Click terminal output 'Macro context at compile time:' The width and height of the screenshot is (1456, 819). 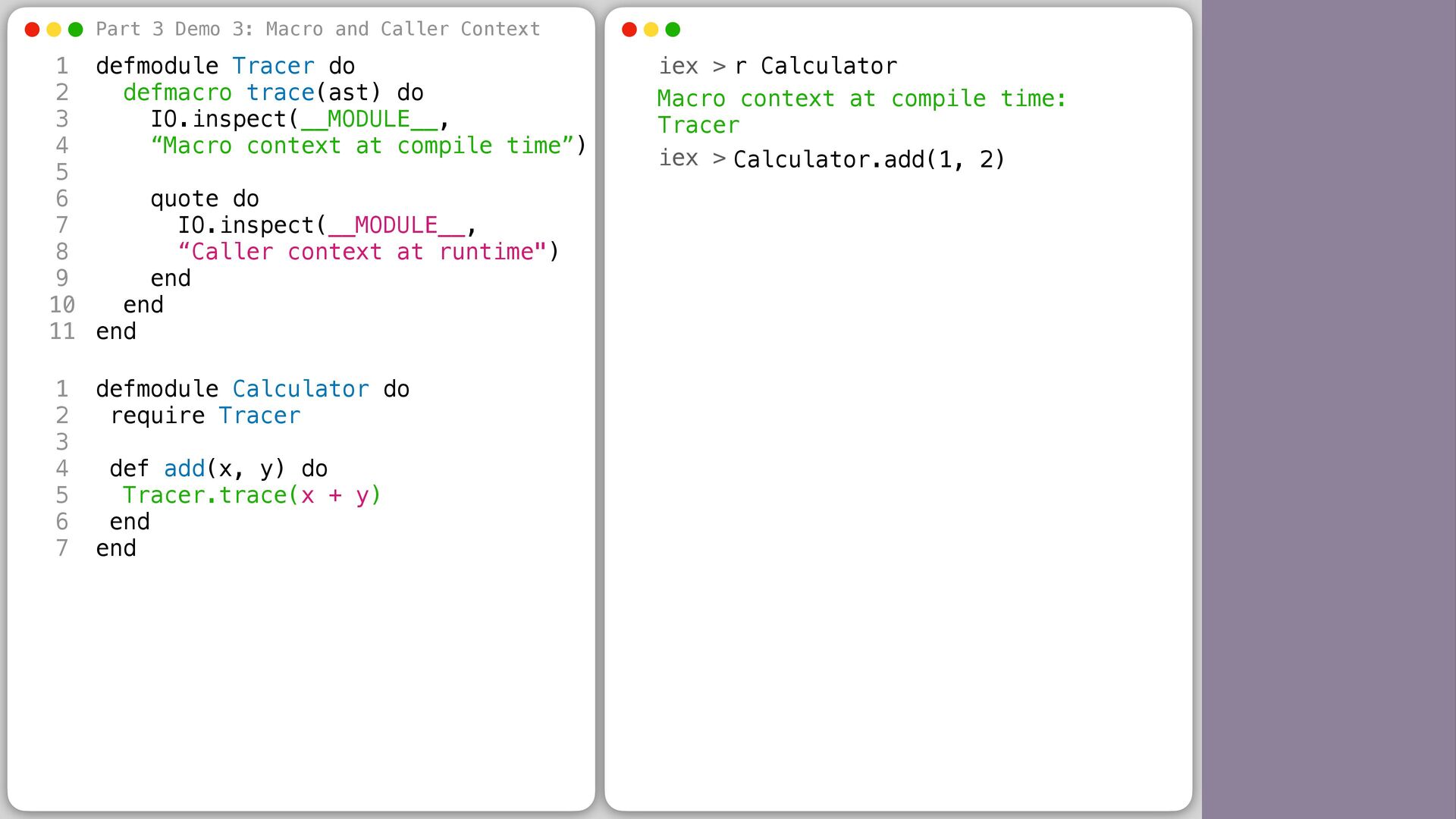[861, 99]
